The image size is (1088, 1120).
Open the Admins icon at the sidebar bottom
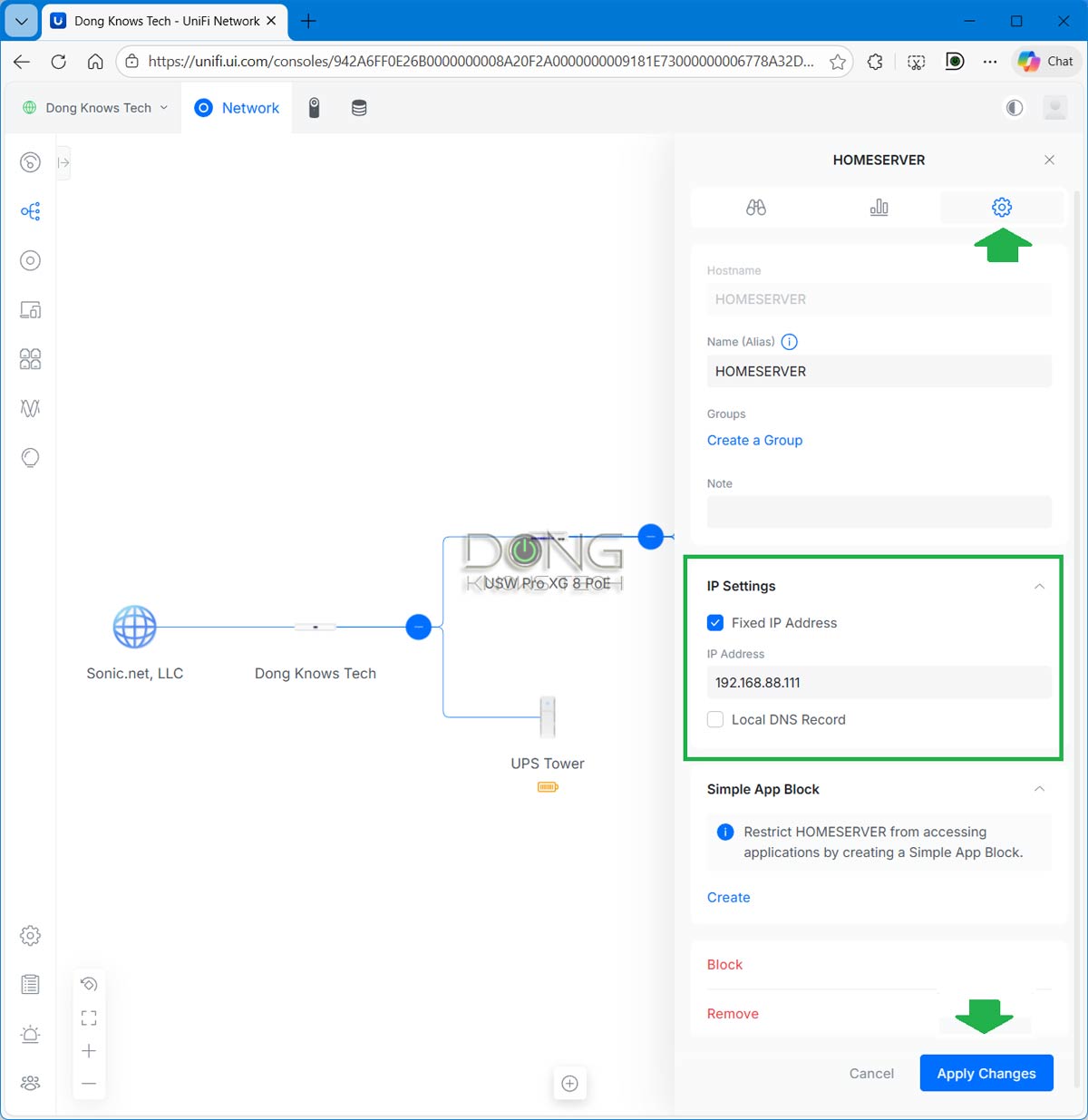30,1083
